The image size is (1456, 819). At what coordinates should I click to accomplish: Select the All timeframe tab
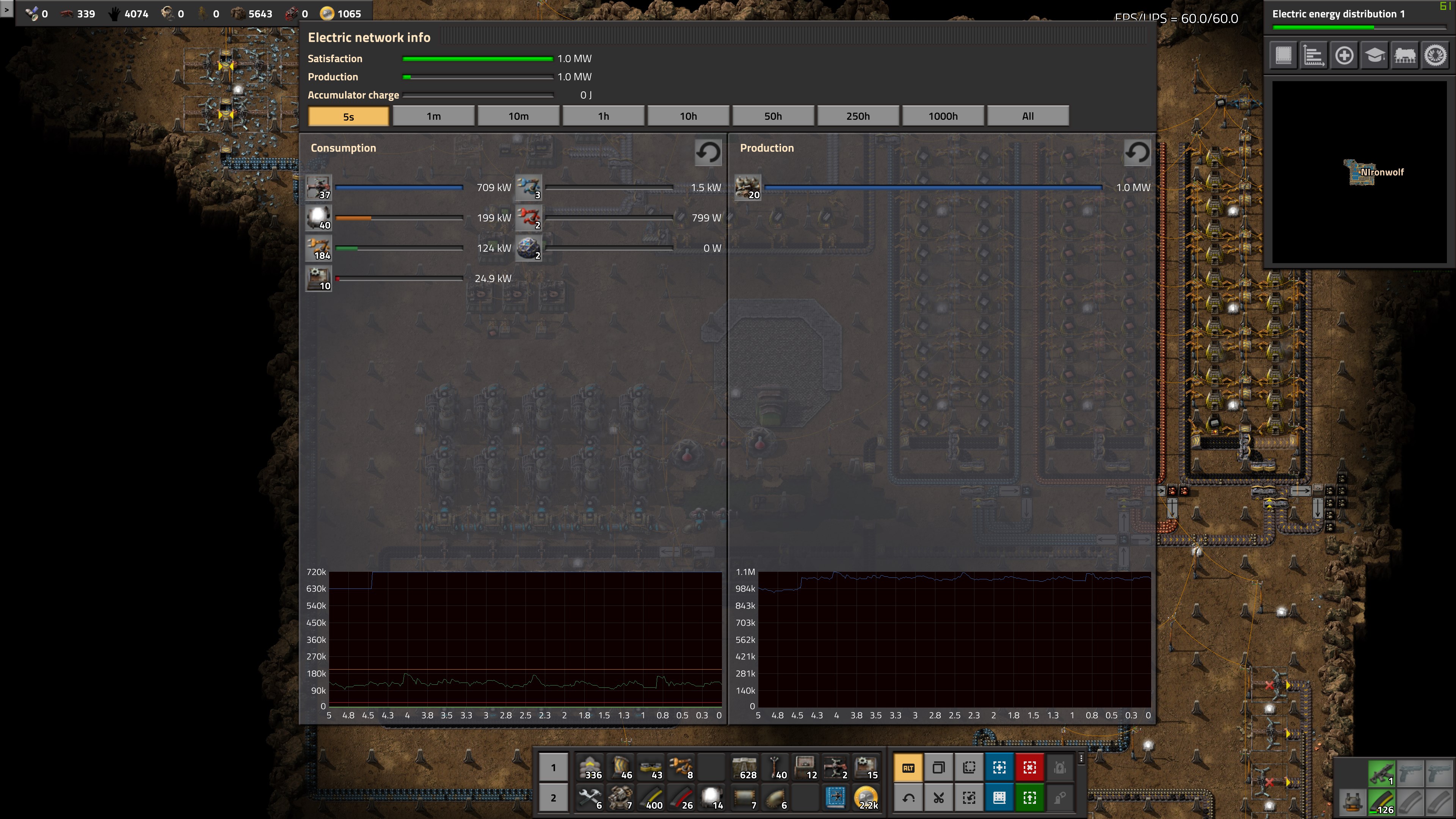(1028, 116)
